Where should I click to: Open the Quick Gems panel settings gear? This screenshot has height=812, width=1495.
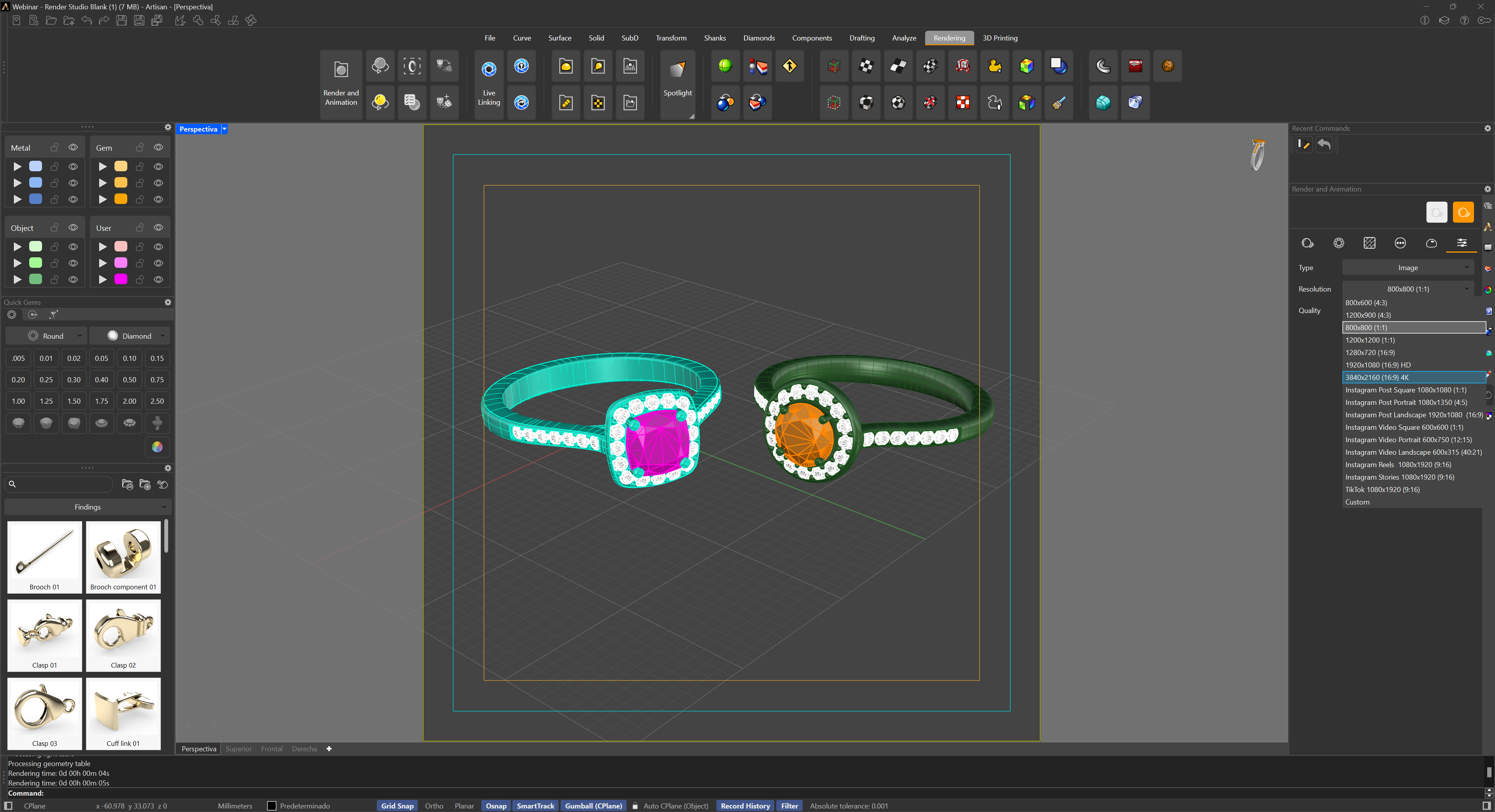point(168,302)
